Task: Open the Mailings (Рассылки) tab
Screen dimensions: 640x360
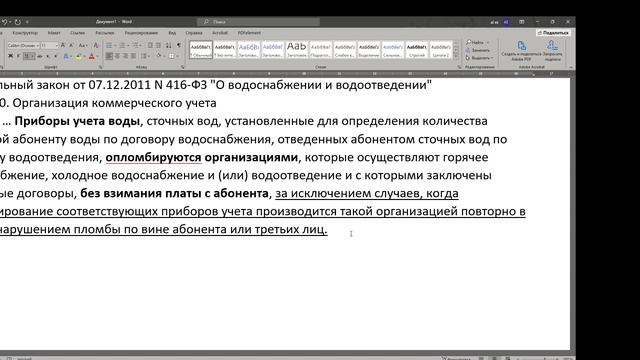Action: click(105, 33)
